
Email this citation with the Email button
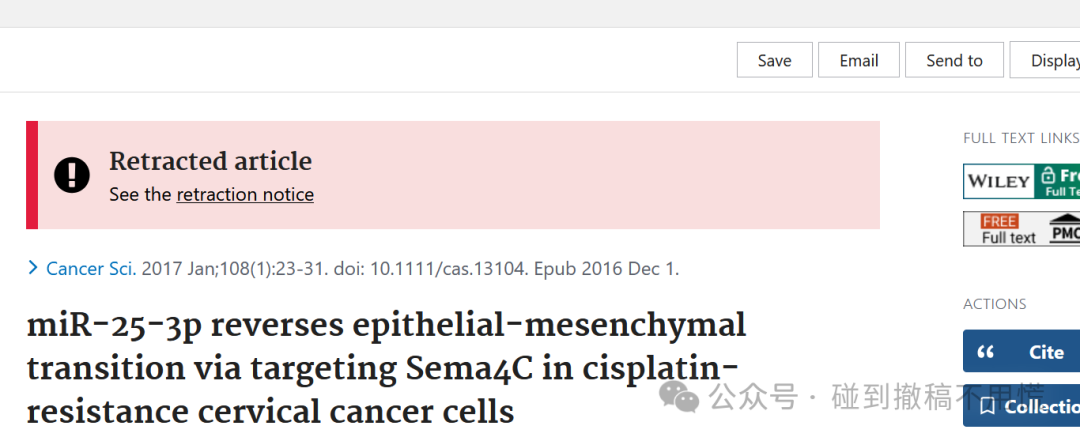point(859,60)
